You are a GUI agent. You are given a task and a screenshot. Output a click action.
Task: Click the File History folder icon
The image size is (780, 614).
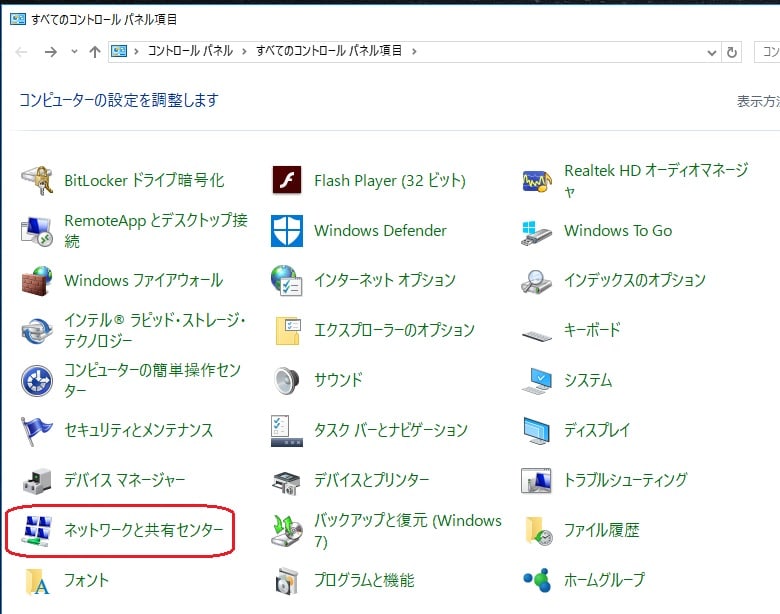(x=539, y=531)
